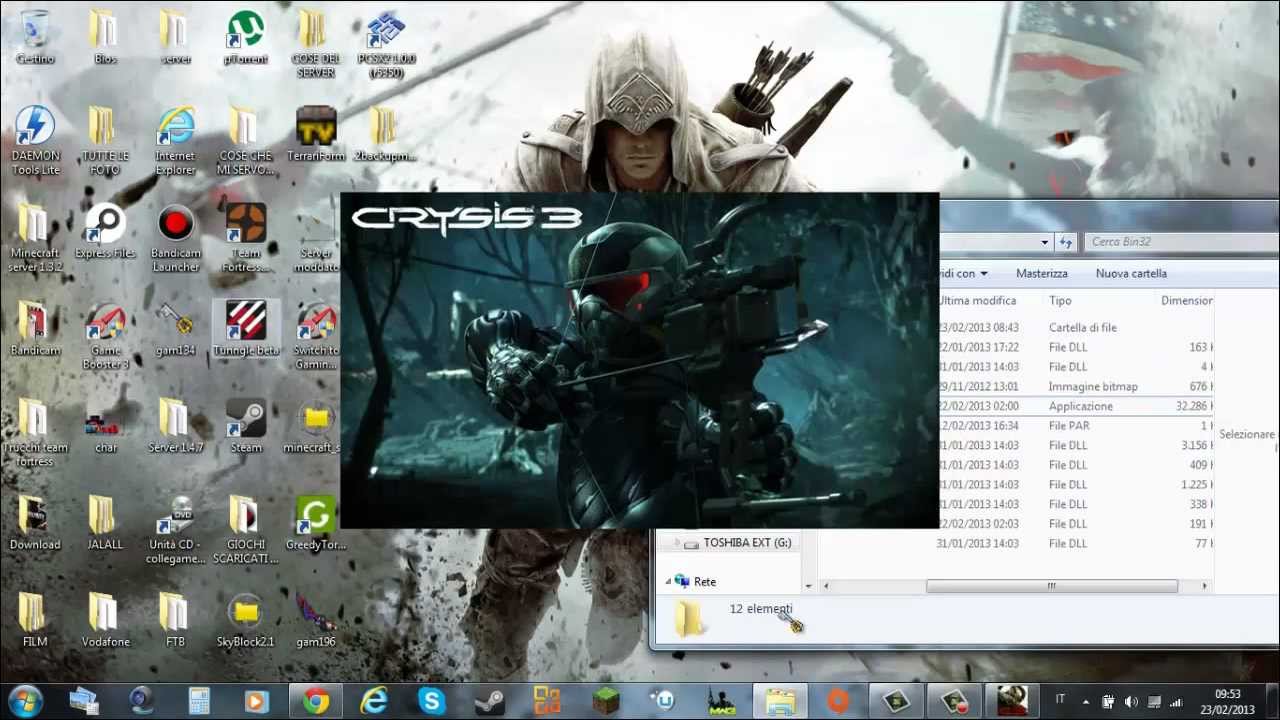Open the sharing dropdown arrow in Explorer toolbar
This screenshot has width=1280, height=720.
(x=983, y=273)
